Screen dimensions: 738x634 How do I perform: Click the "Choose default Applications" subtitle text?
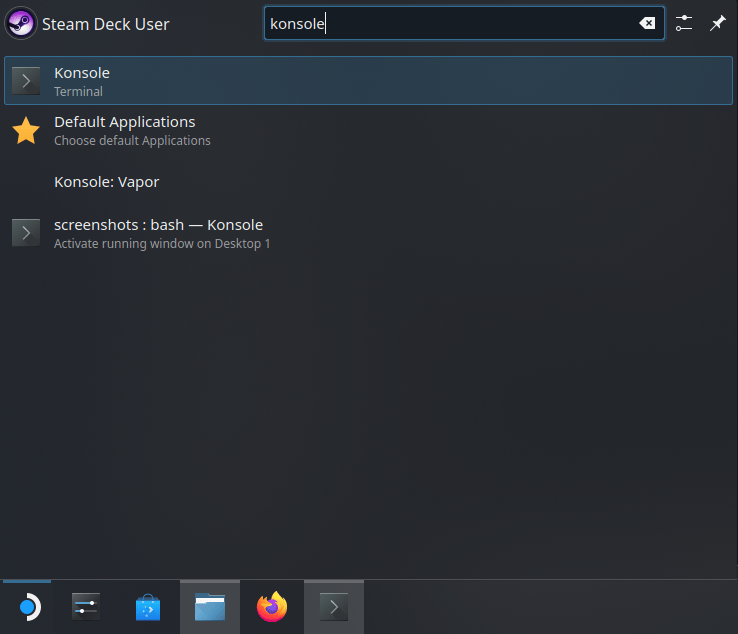point(132,141)
